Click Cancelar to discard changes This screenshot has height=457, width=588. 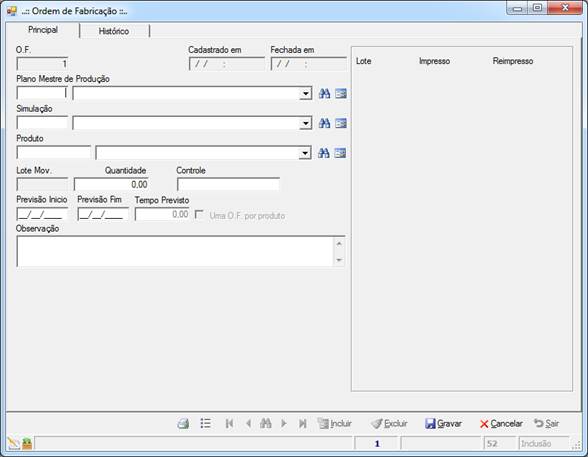[x=501, y=424]
